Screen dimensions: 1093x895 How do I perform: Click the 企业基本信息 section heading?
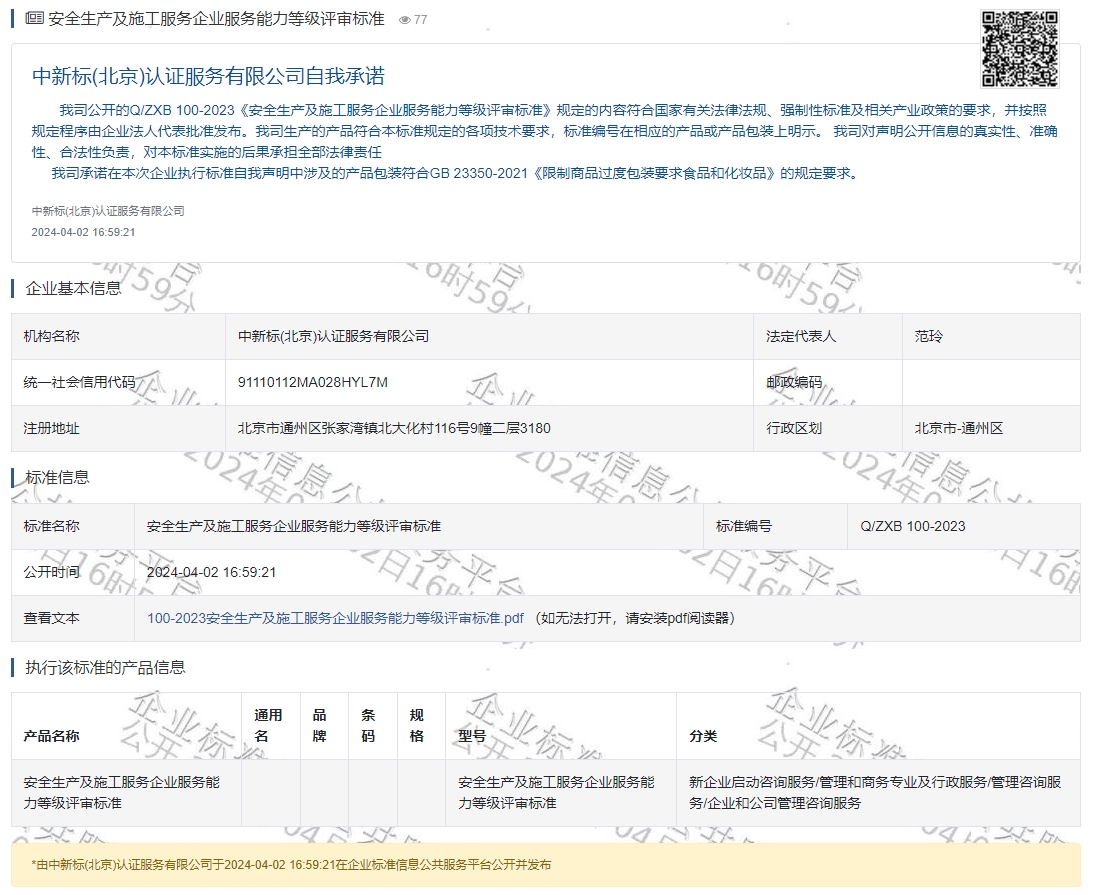pyautogui.click(x=73, y=289)
